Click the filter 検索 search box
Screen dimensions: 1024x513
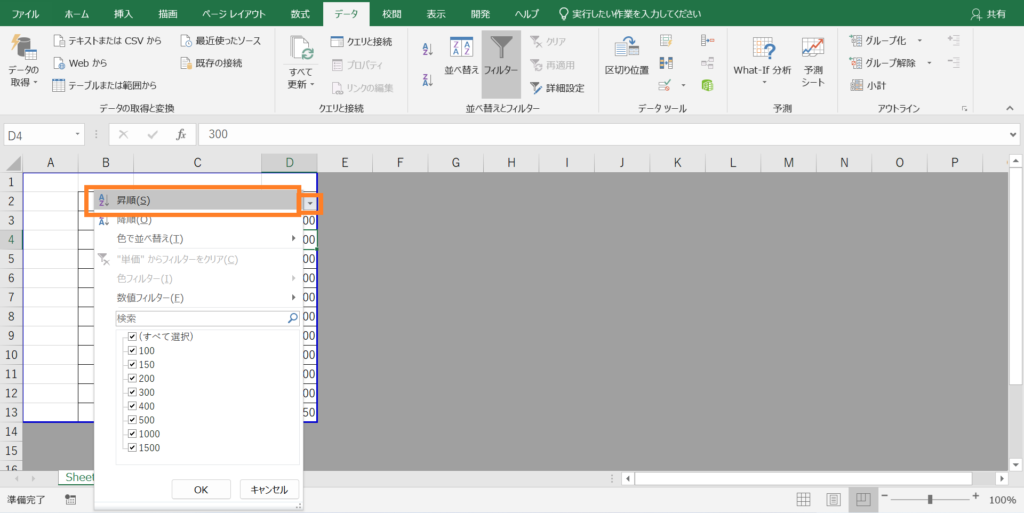208,319
